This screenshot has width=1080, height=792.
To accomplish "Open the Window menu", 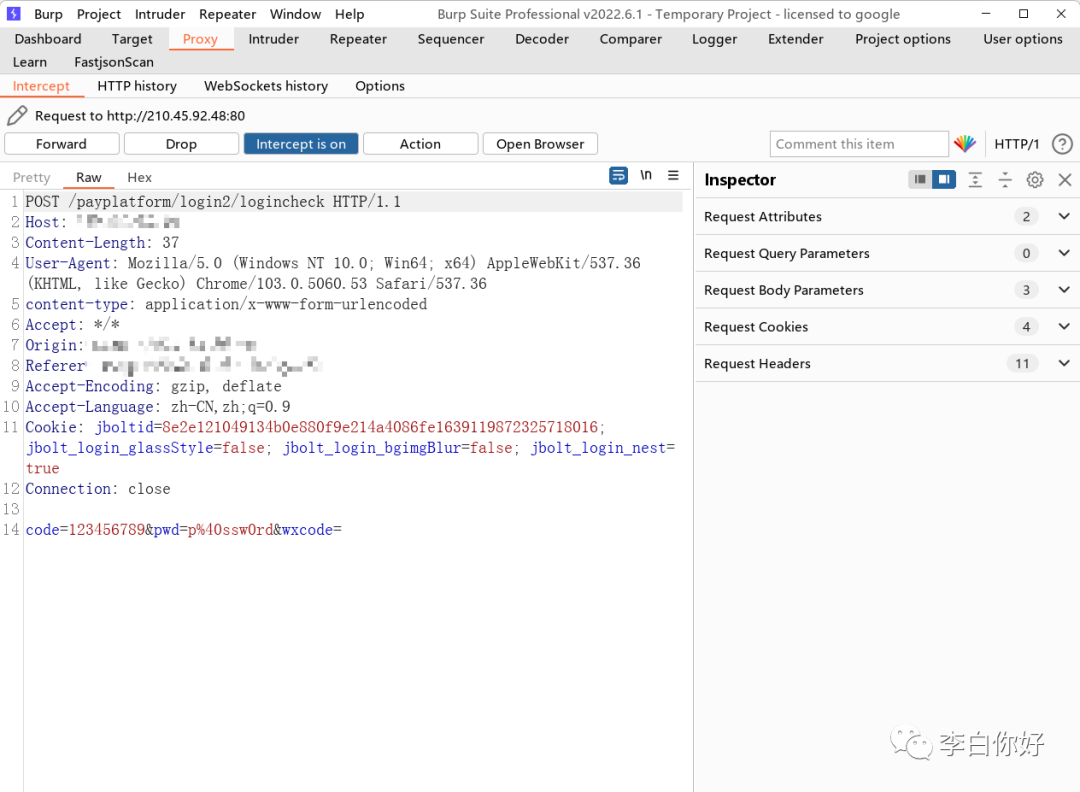I will click(295, 14).
